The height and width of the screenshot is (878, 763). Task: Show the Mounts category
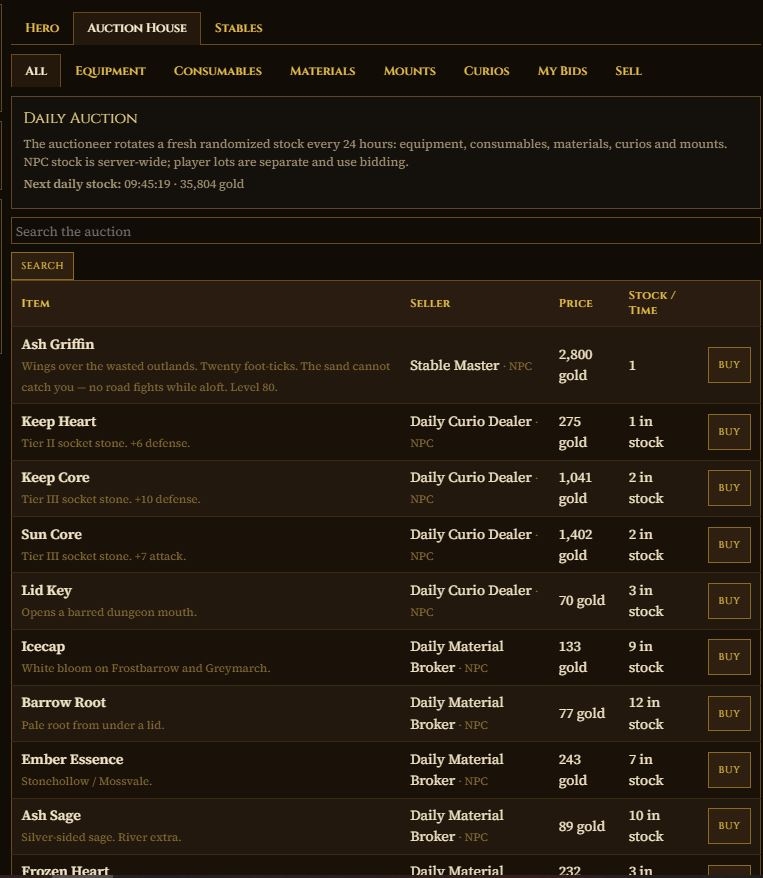[x=410, y=71]
